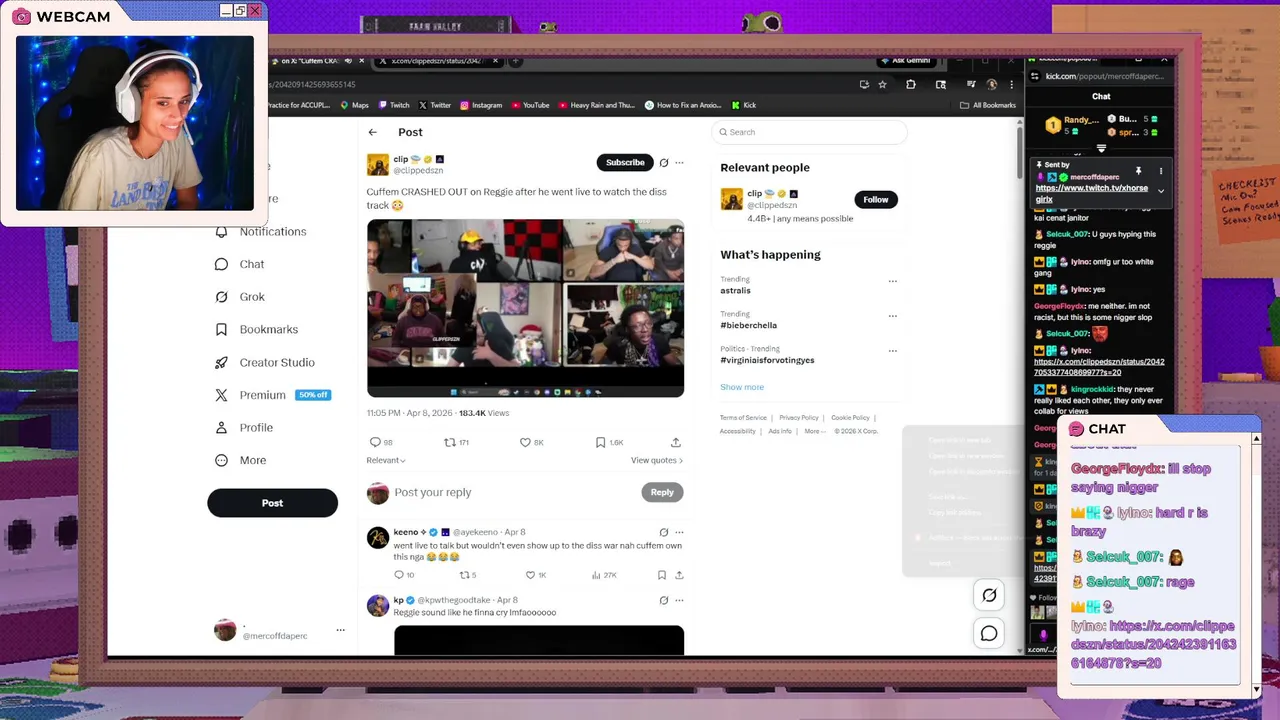Follow clip in Relevant people

click(x=876, y=199)
